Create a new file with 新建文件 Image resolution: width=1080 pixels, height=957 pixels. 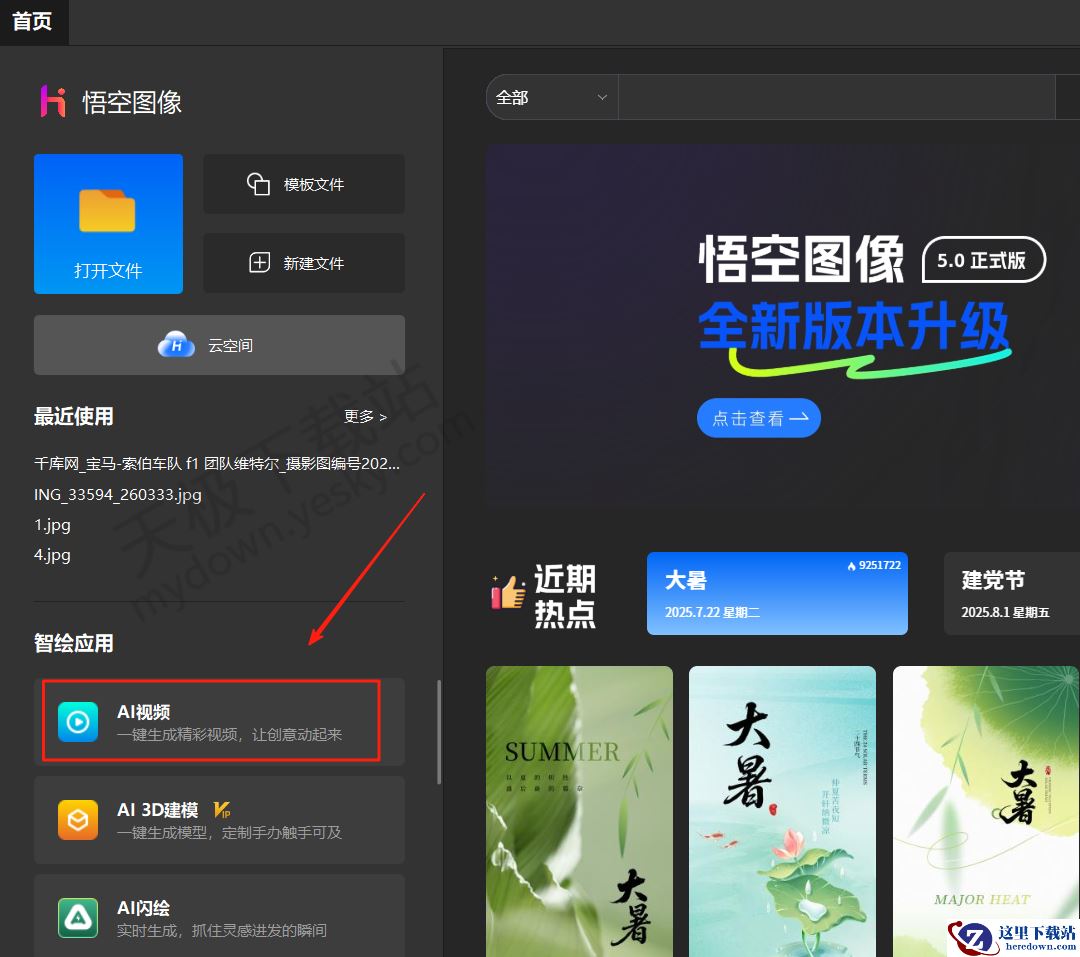304,263
